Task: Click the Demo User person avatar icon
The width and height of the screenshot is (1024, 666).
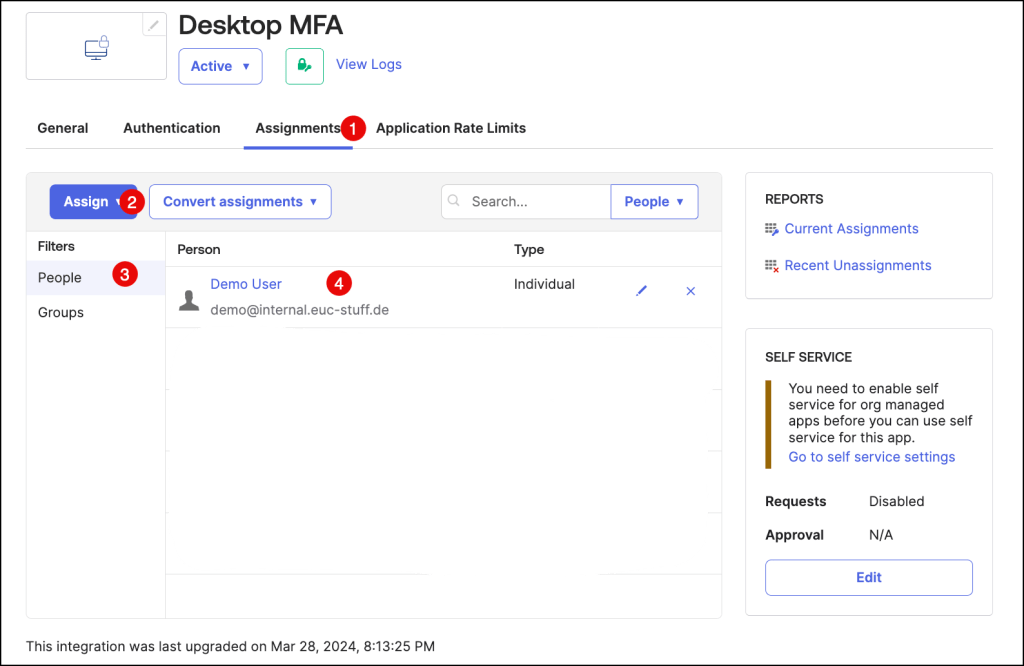Action: click(188, 299)
